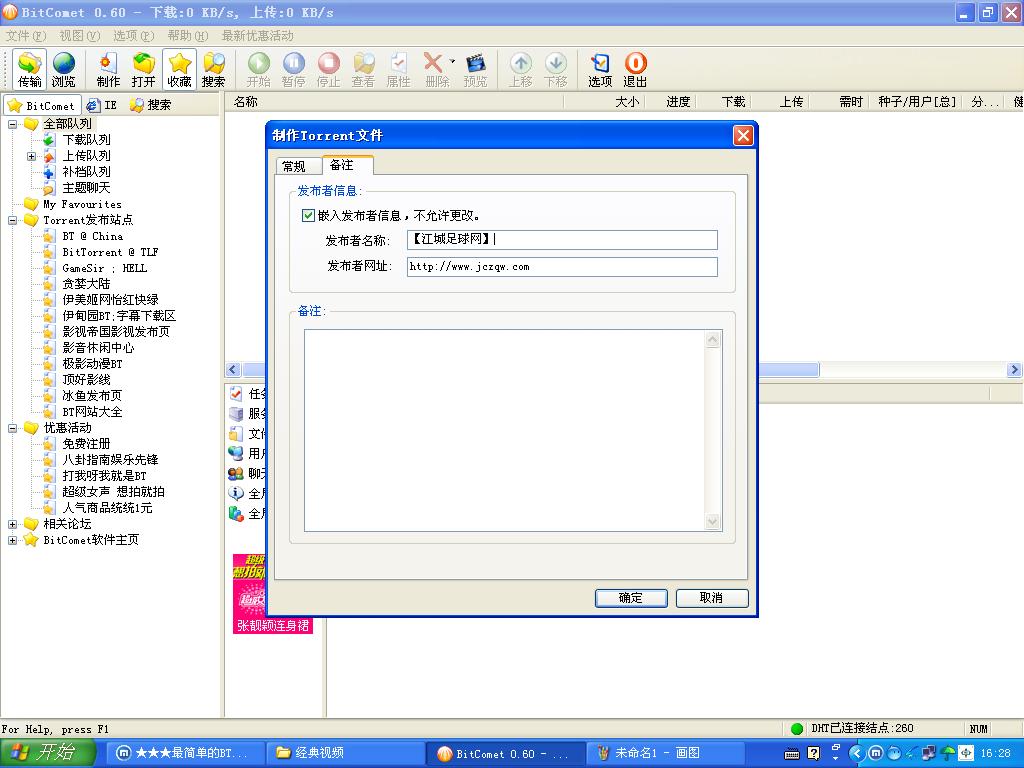Click the 发布者名称 input field
Image resolution: width=1024 pixels, height=768 pixels.
point(562,240)
